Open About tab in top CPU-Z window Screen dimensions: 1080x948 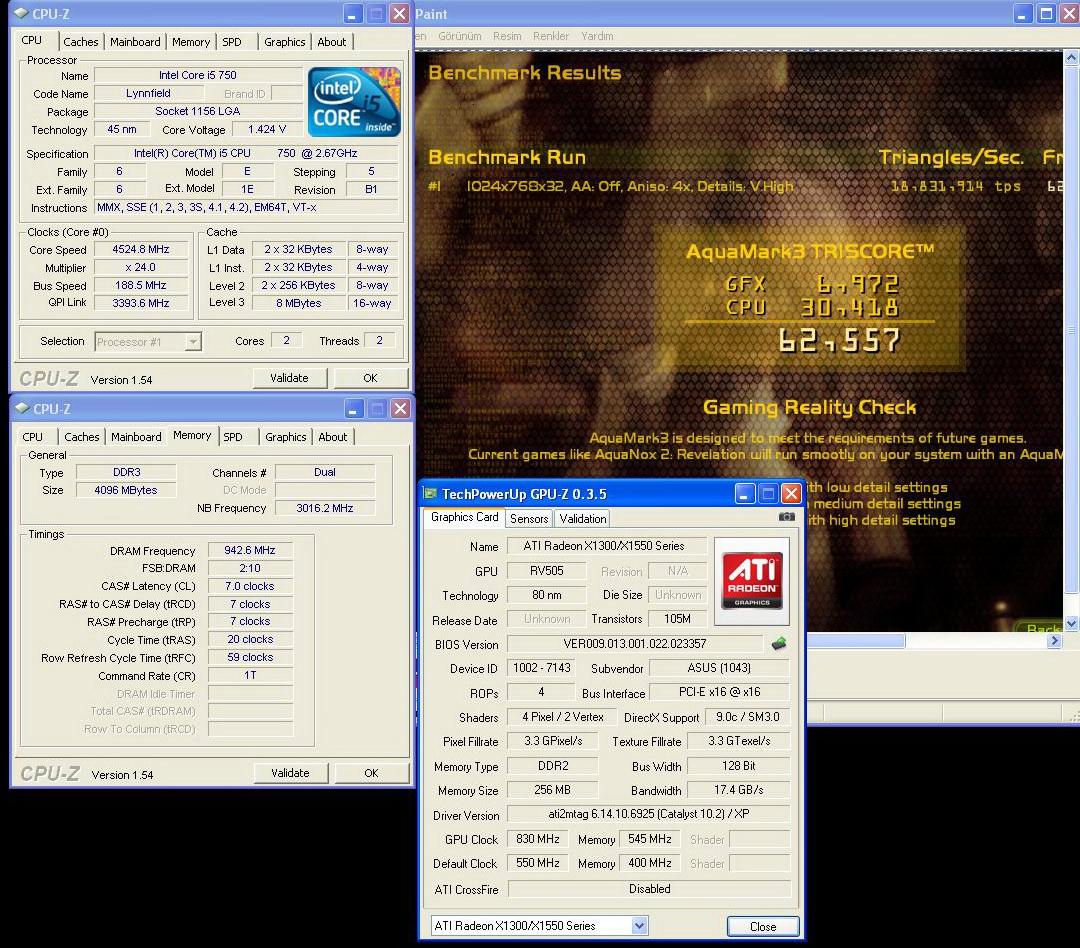331,42
